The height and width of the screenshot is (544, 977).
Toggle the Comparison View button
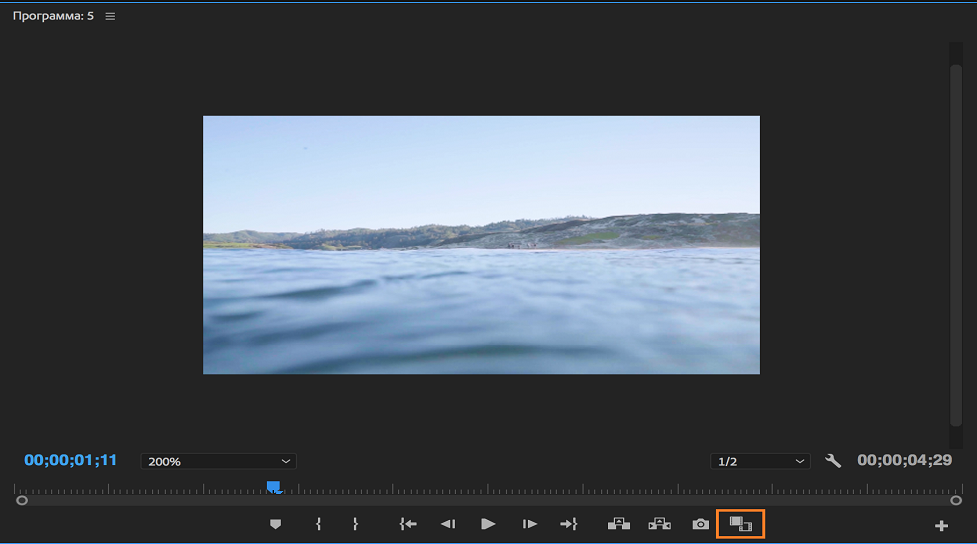click(x=741, y=524)
